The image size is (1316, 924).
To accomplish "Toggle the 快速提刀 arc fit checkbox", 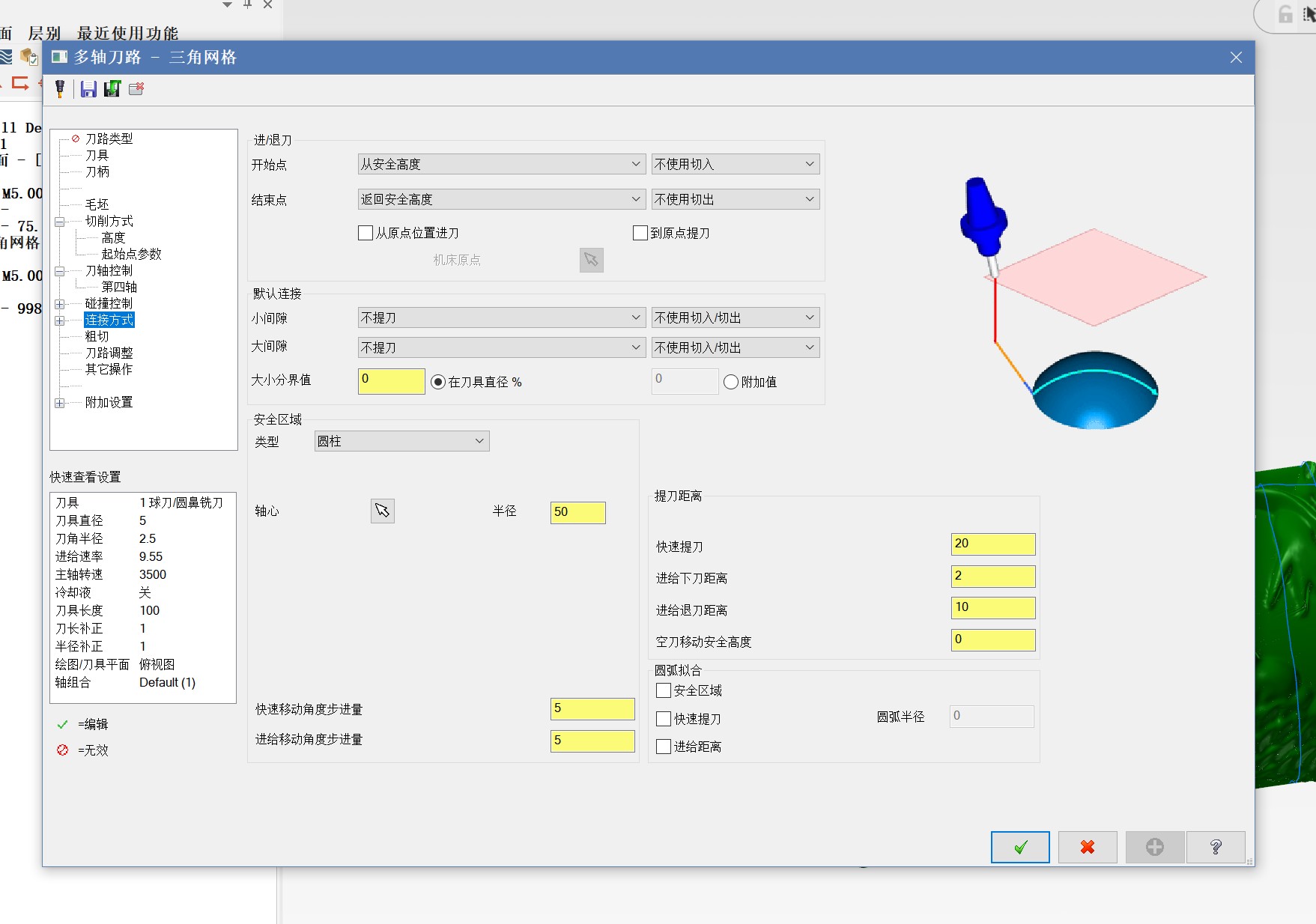I will tap(664, 719).
